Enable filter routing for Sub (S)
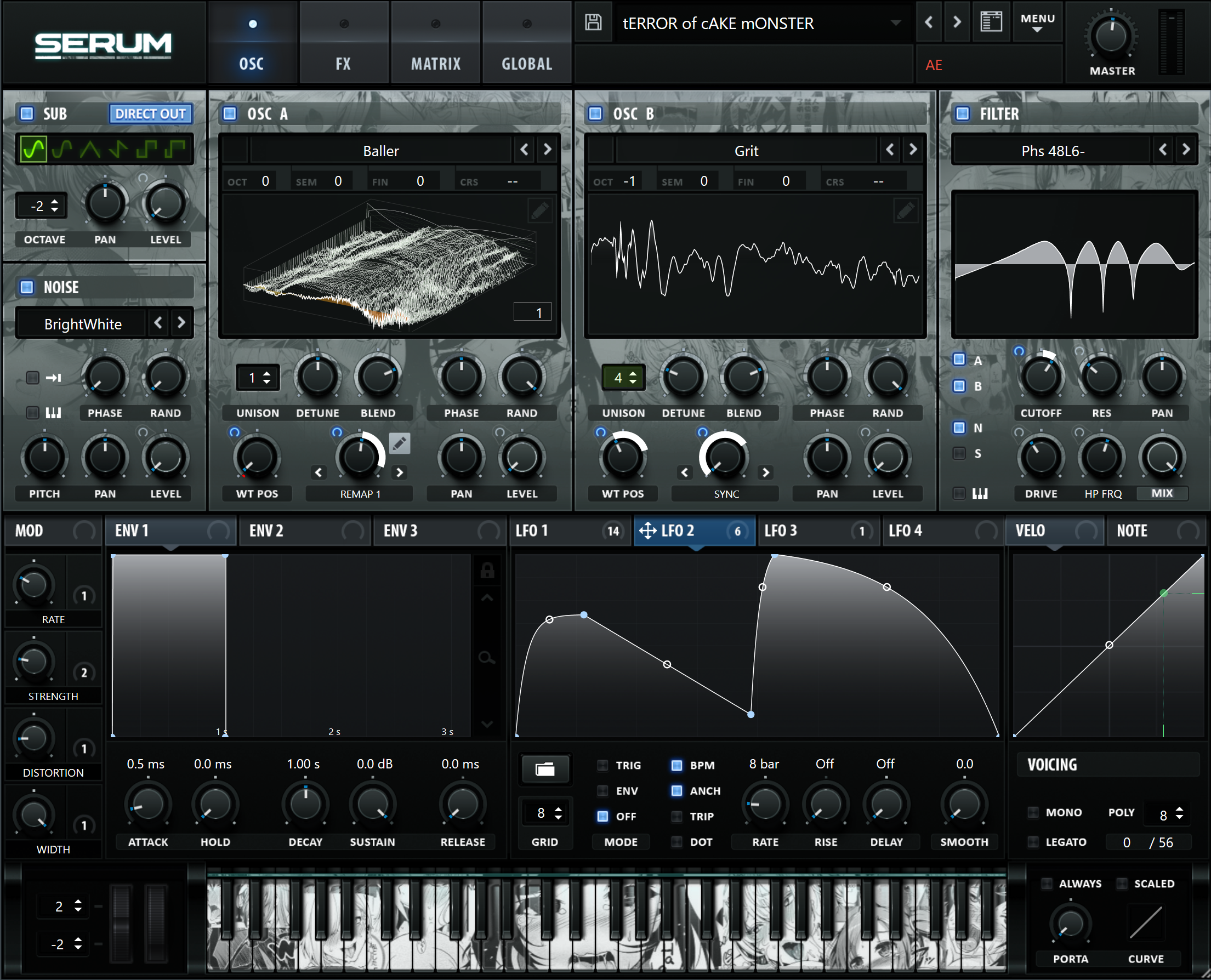This screenshot has height=980, width=1211. click(959, 453)
